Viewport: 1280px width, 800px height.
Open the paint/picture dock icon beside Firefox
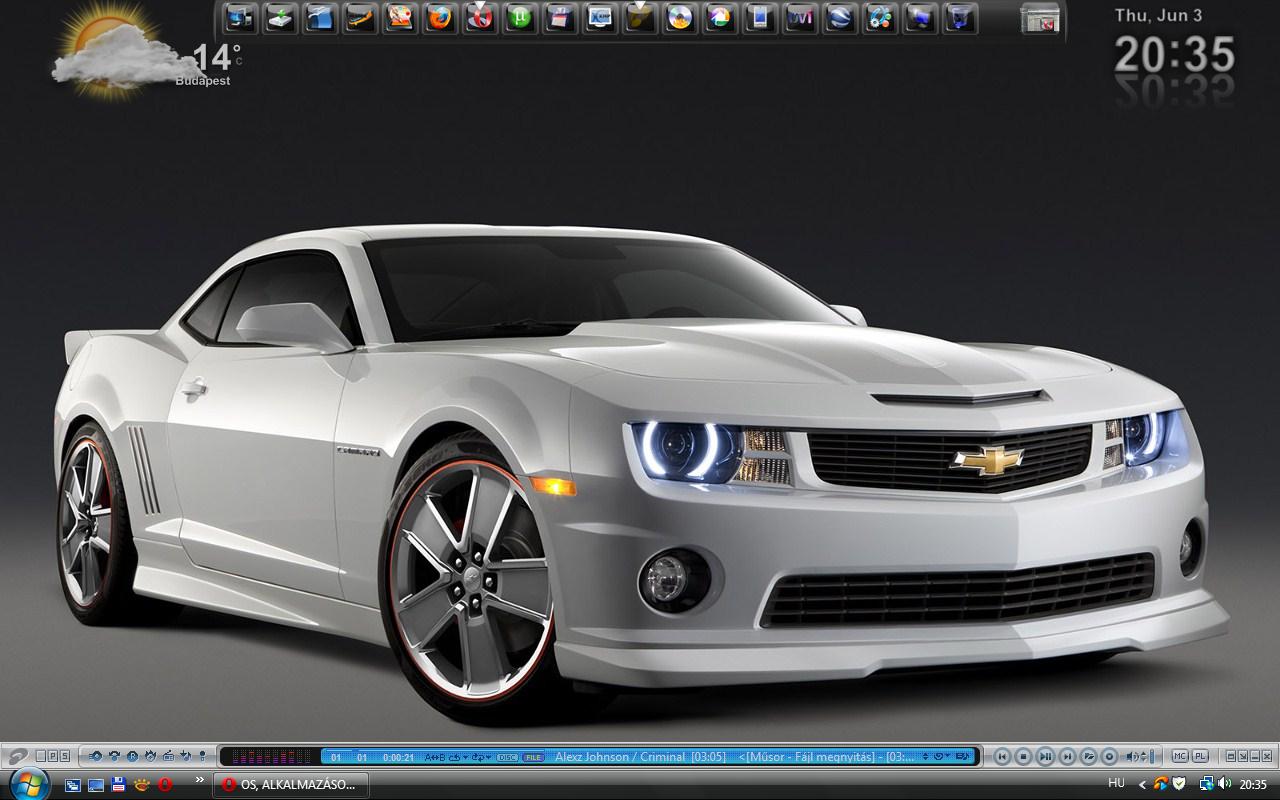point(400,17)
